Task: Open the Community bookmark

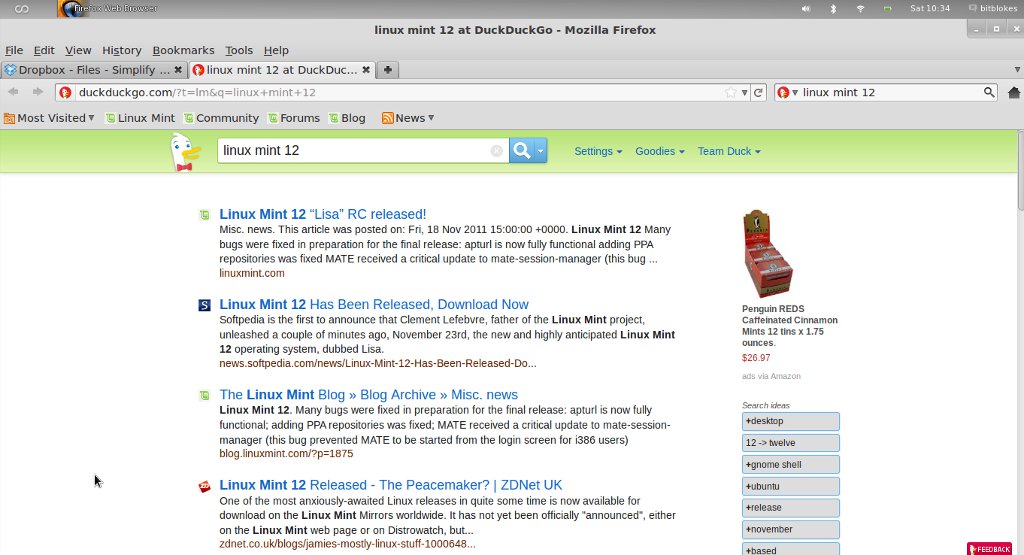Action: point(221,118)
